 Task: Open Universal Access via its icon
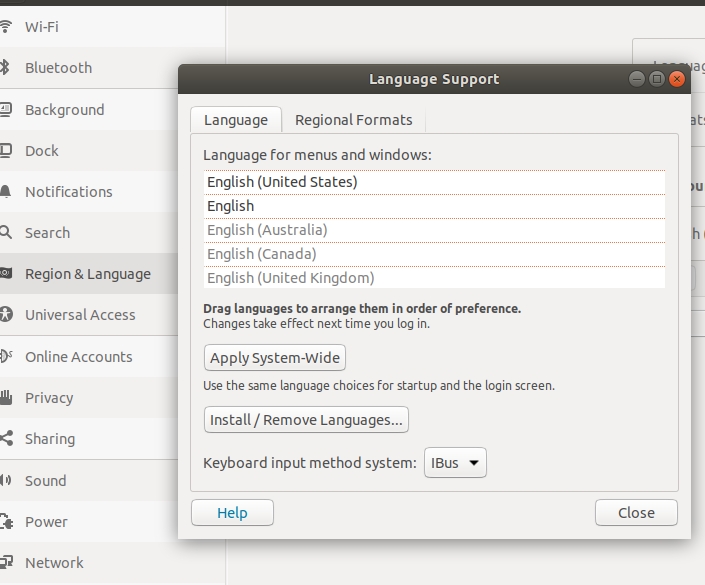click(x=5, y=315)
